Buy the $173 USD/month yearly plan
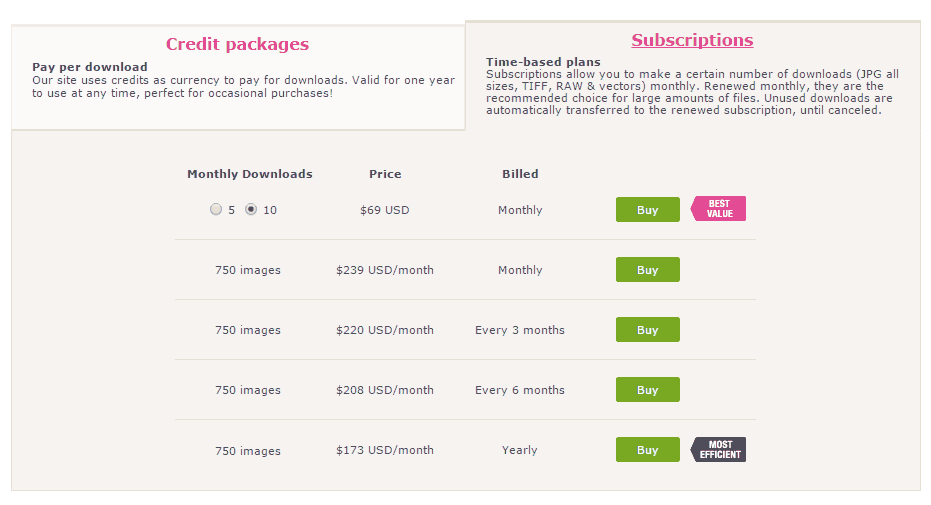The height and width of the screenshot is (505, 931). (x=648, y=449)
